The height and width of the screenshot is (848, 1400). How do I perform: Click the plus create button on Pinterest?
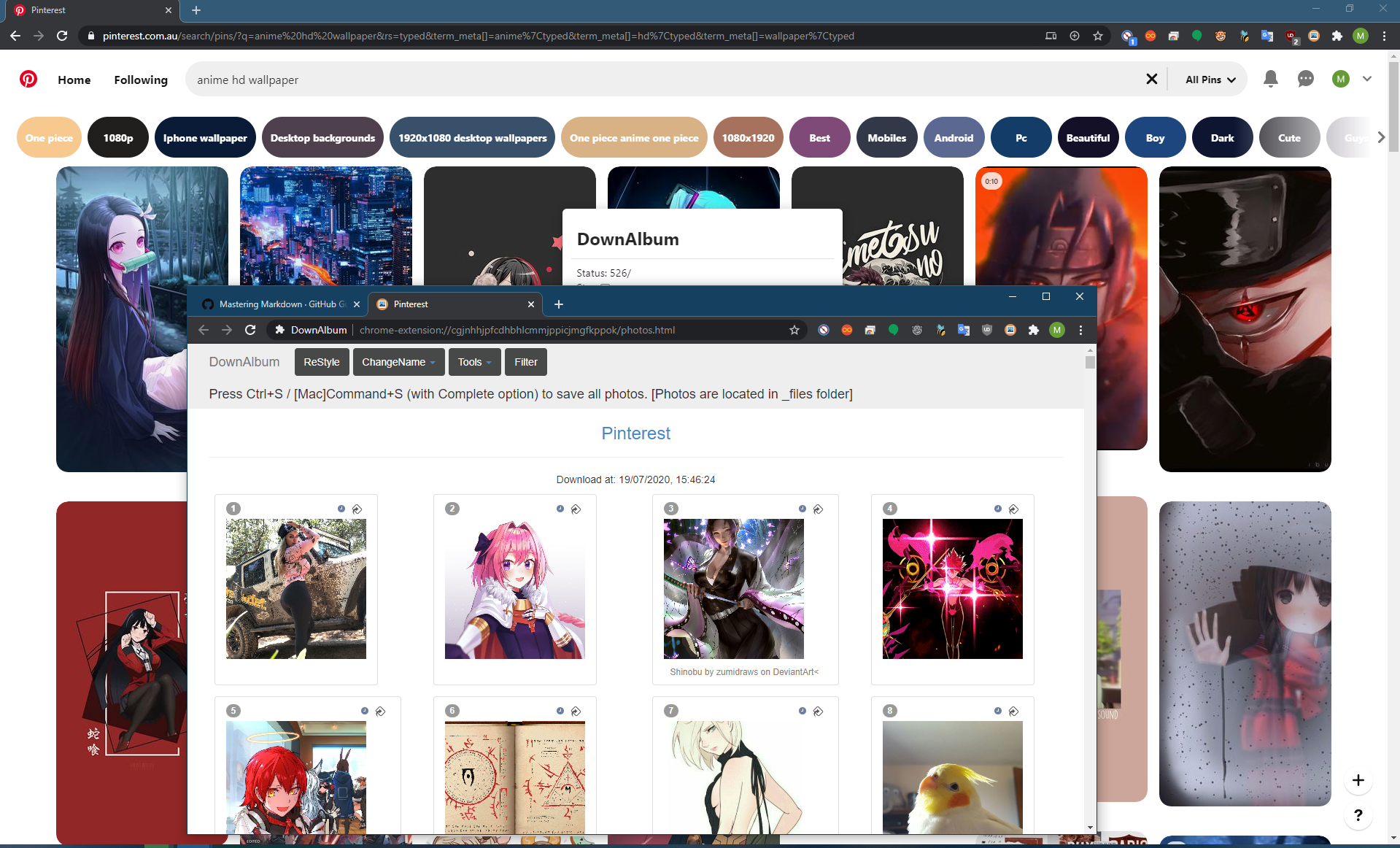1358,780
